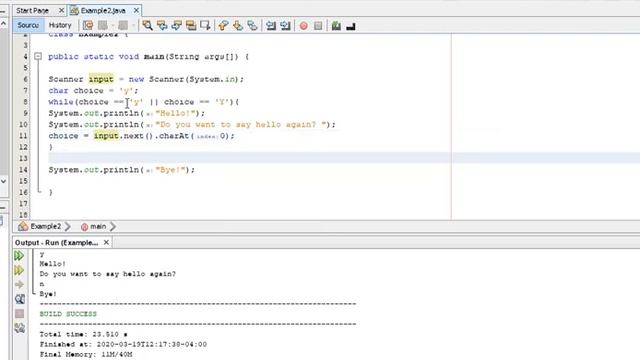
Task: Re-run the build green arrows icon
Action: (x=19, y=256)
